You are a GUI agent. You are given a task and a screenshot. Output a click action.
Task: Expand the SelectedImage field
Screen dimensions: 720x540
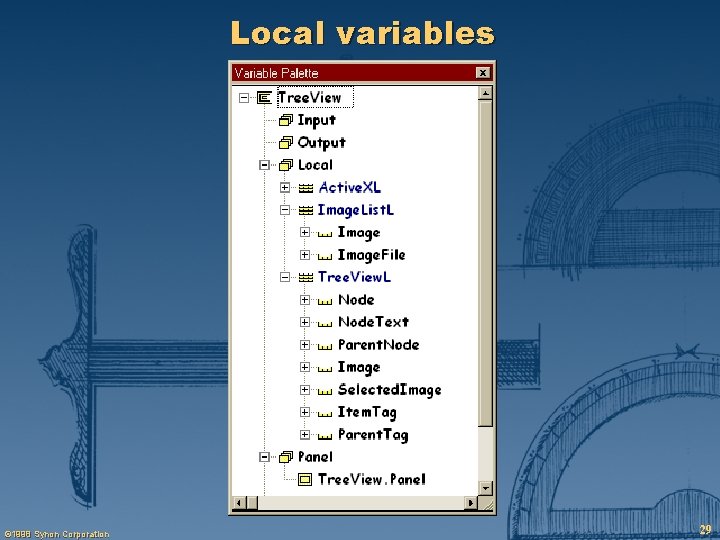point(304,389)
